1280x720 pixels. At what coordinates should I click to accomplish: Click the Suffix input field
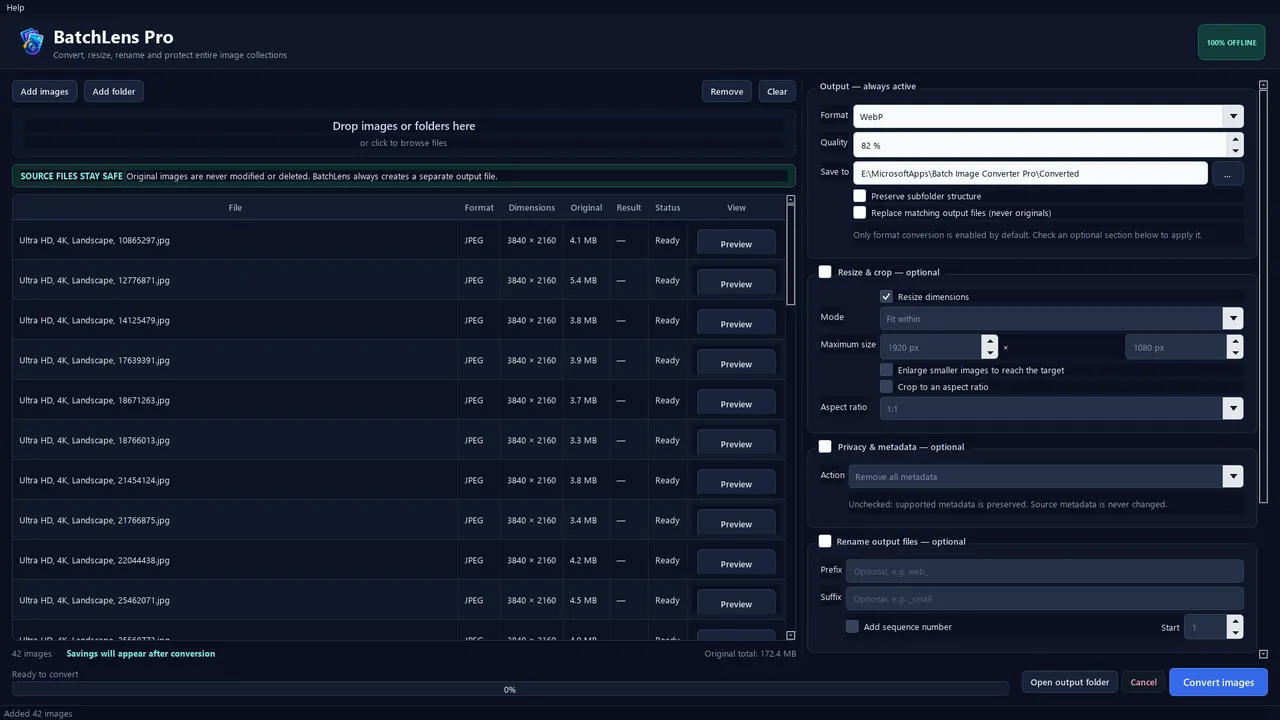(x=1045, y=598)
